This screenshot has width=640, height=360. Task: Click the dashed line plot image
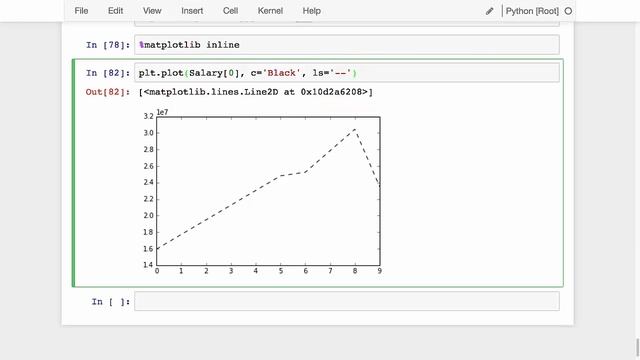tap(263, 192)
